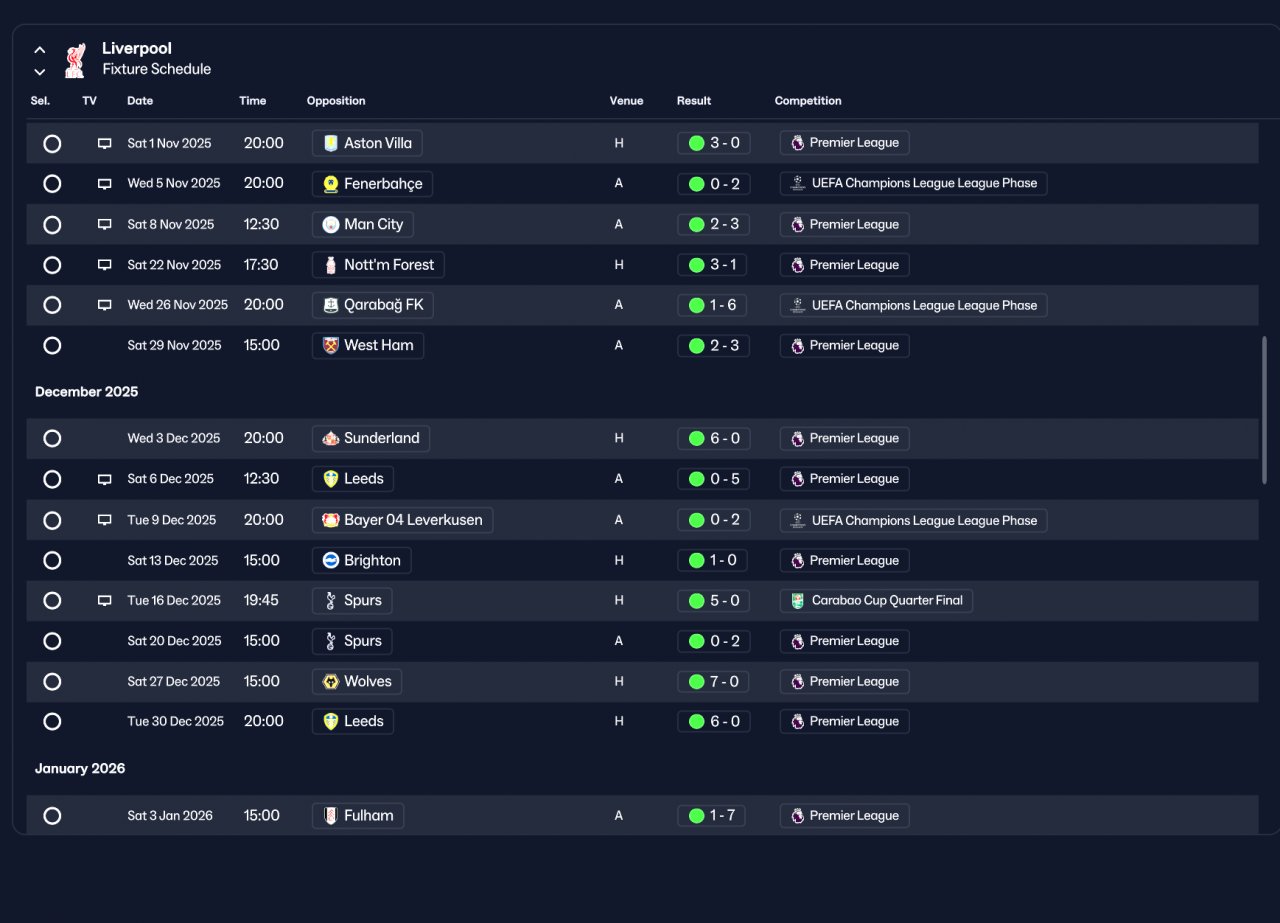The width and height of the screenshot is (1280, 923).
Task: Click the down chevron beside Fixture Schedule
Action: (x=40, y=71)
